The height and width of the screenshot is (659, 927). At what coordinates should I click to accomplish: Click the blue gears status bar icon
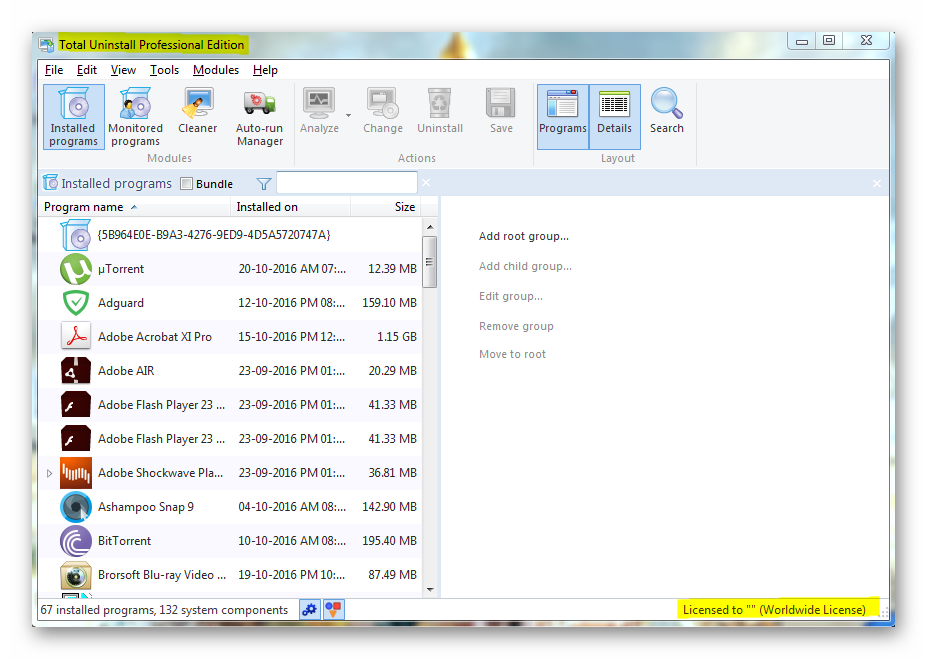(309, 609)
